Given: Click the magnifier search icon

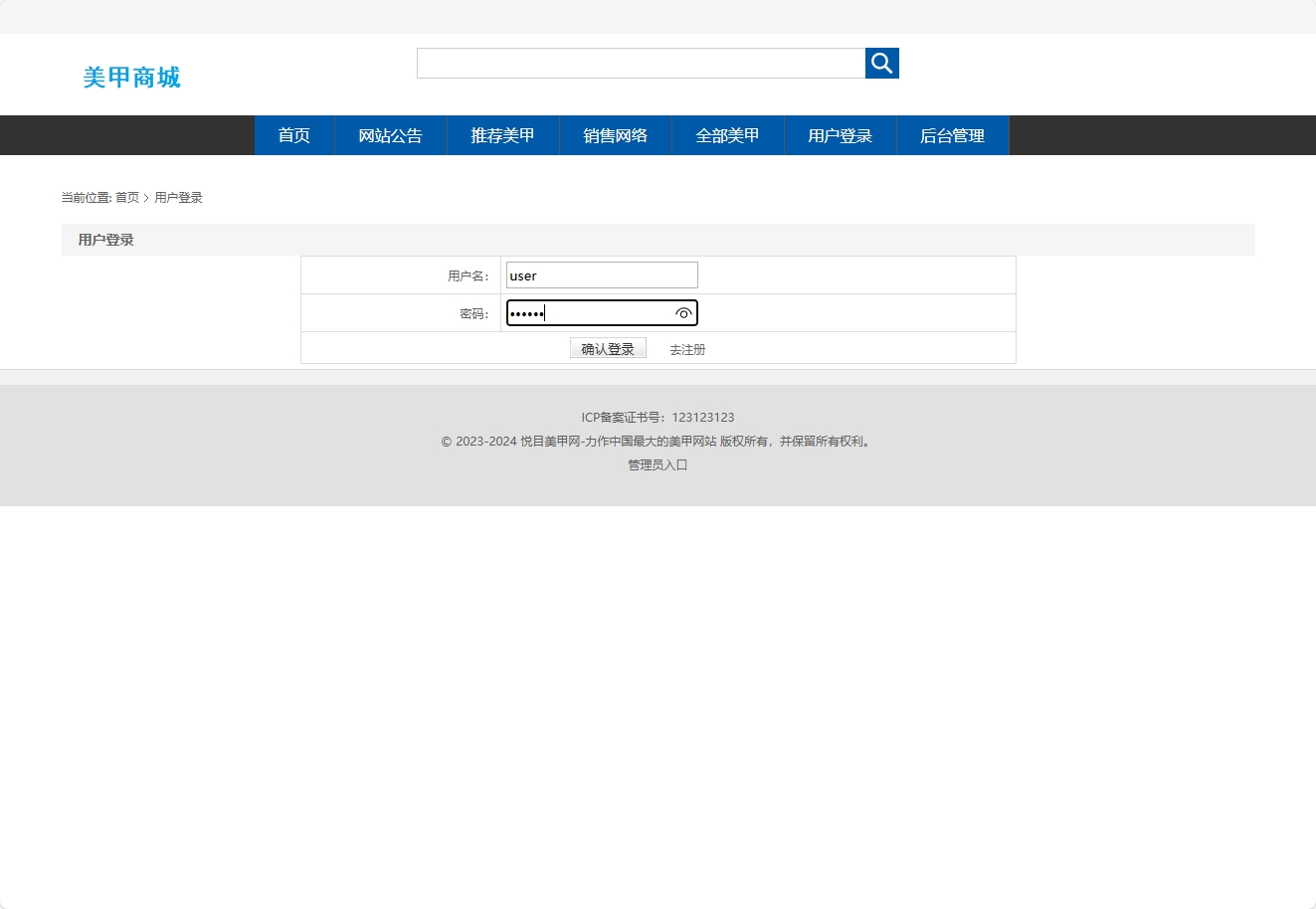Looking at the screenshot, I should tap(881, 63).
